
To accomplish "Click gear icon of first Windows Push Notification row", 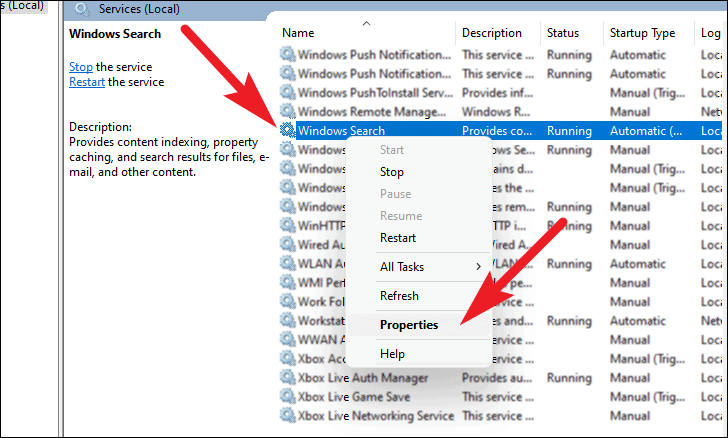I will (x=287, y=54).
